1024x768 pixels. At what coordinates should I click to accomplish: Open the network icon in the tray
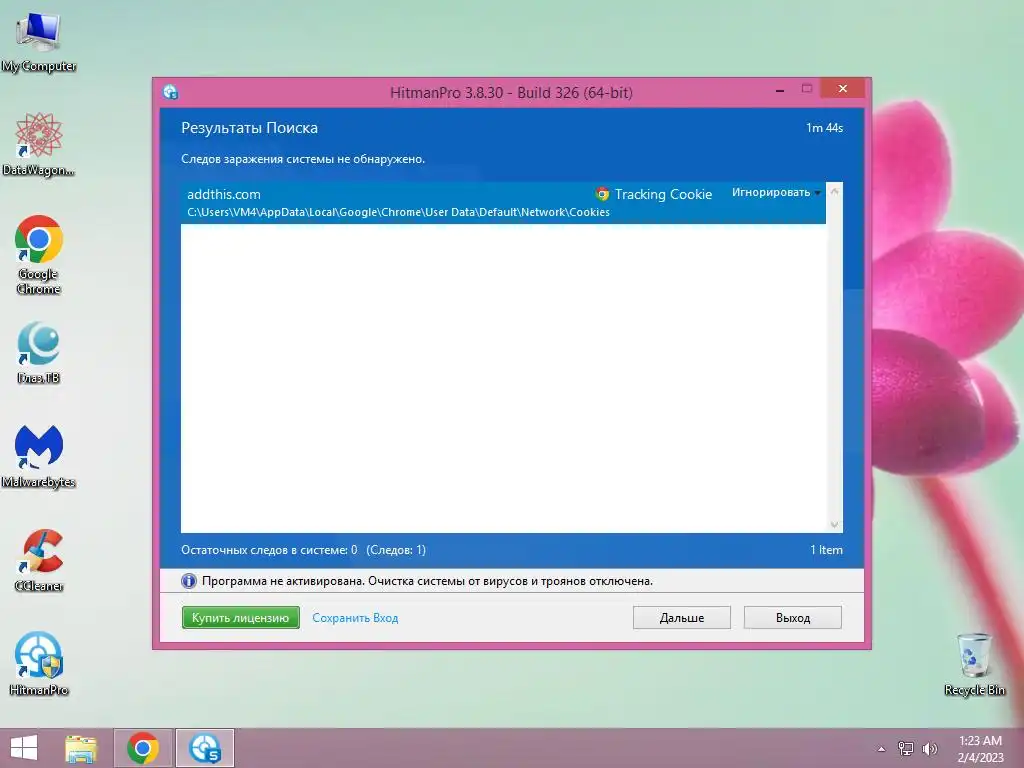[x=906, y=748]
